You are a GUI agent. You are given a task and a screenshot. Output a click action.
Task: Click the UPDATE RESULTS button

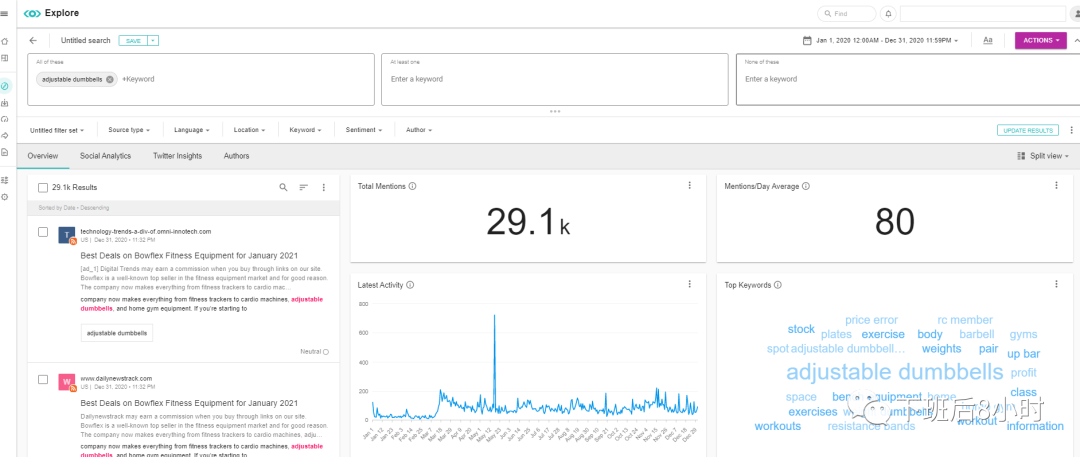point(1027,130)
